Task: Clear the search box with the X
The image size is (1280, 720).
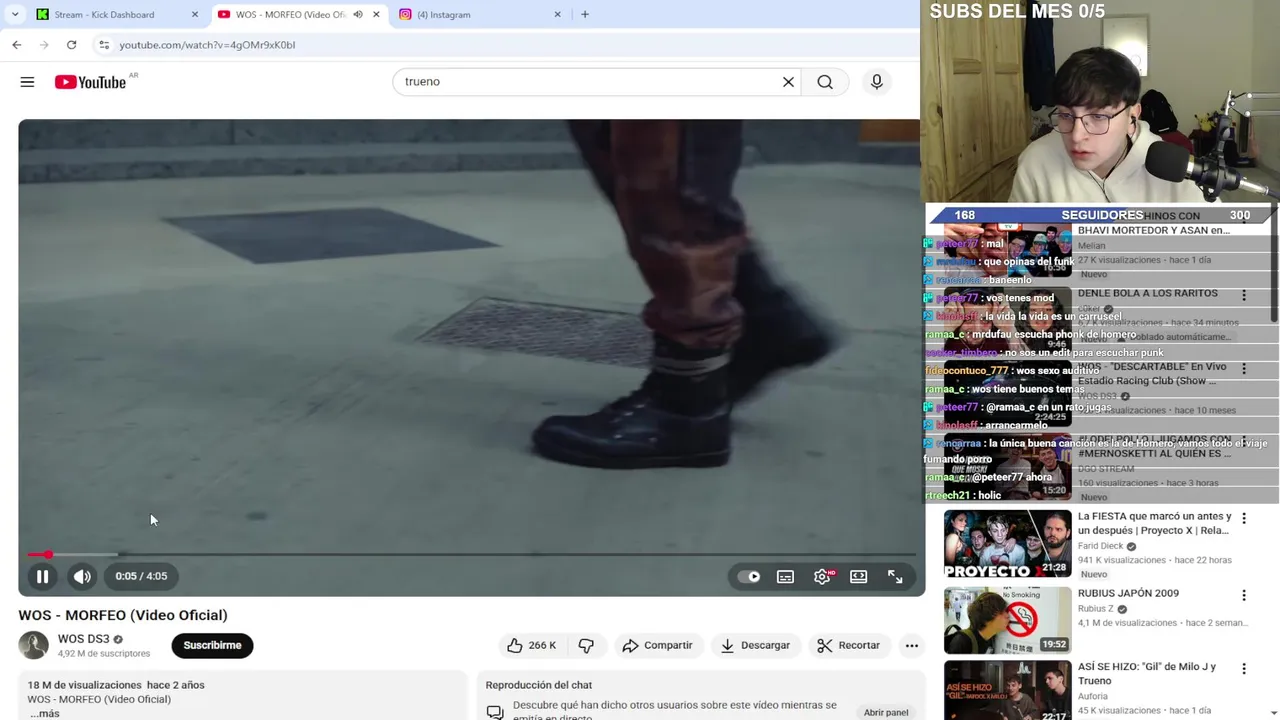Action: pyautogui.click(x=788, y=82)
